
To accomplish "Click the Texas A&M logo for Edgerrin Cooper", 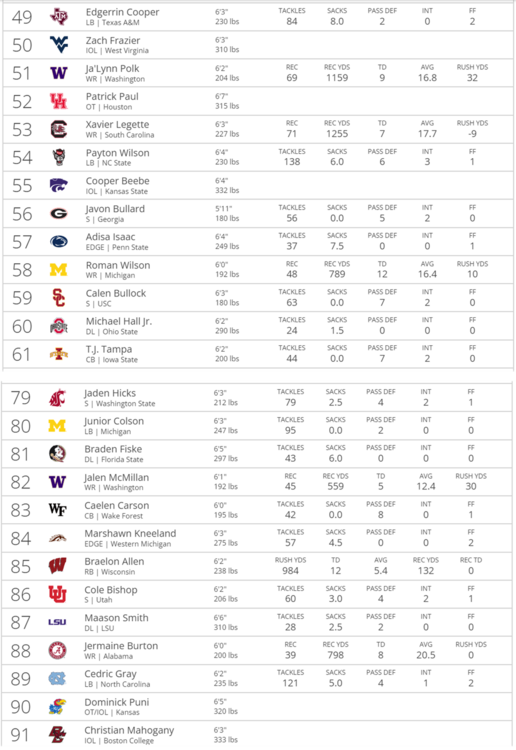I will pos(59,17).
